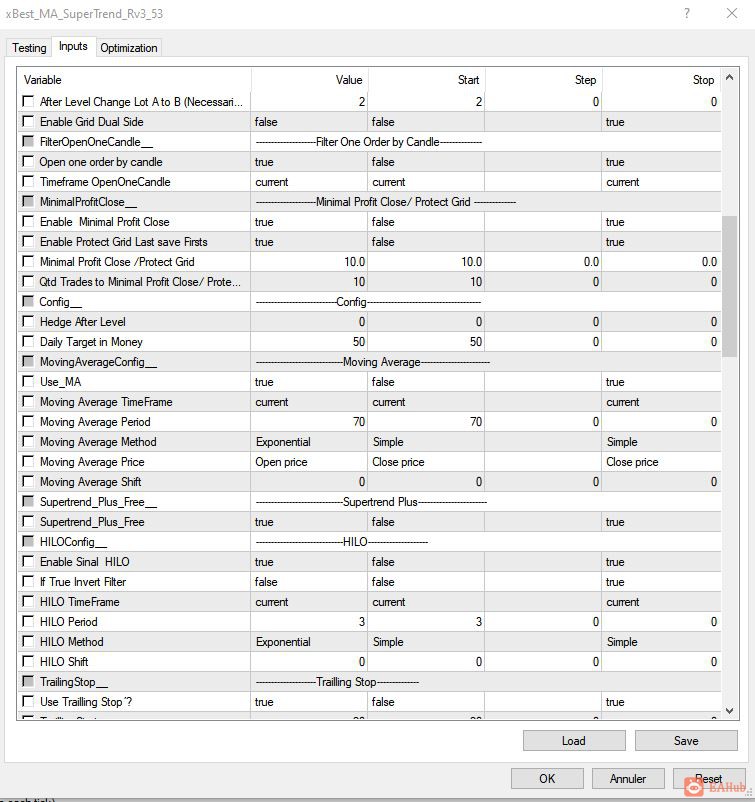The width and height of the screenshot is (755, 802).
Task: Check the Supertrend_Plus_Free parameter checkbox
Action: click(28, 521)
